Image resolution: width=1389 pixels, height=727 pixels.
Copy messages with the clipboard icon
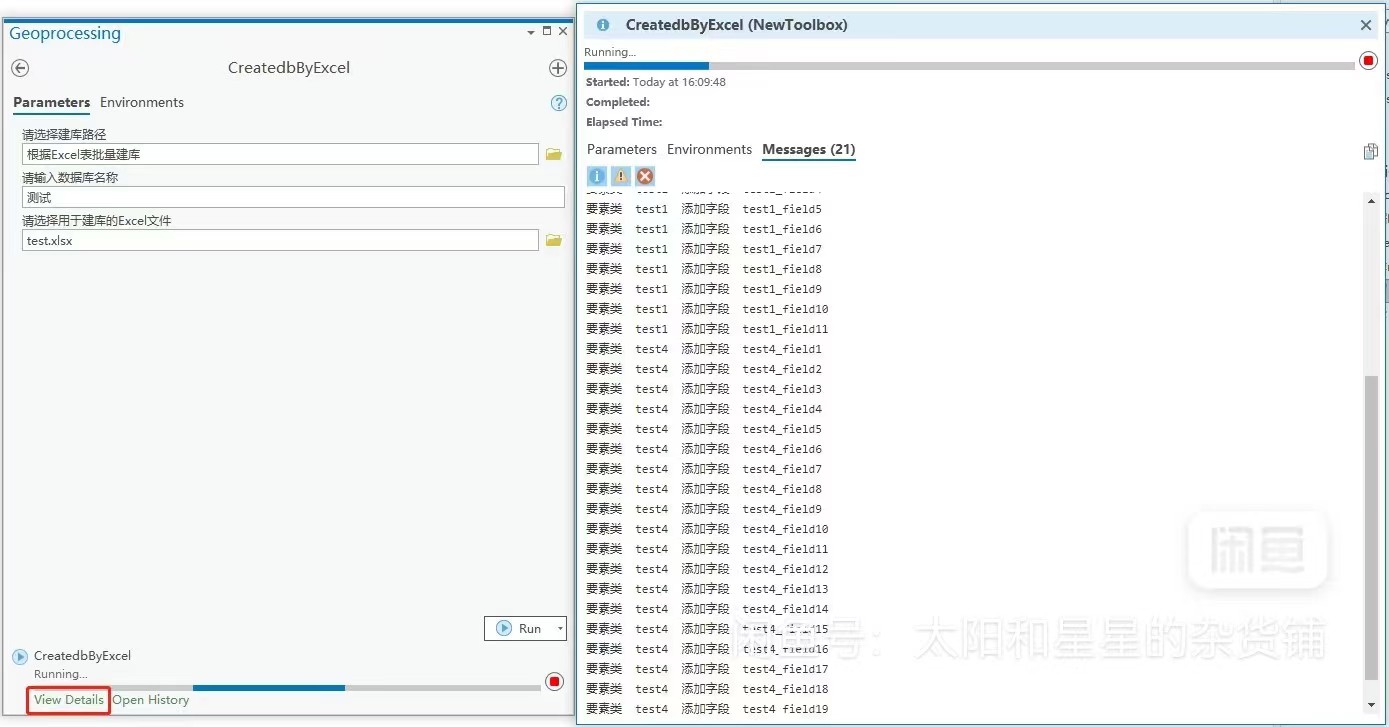pyautogui.click(x=1370, y=152)
